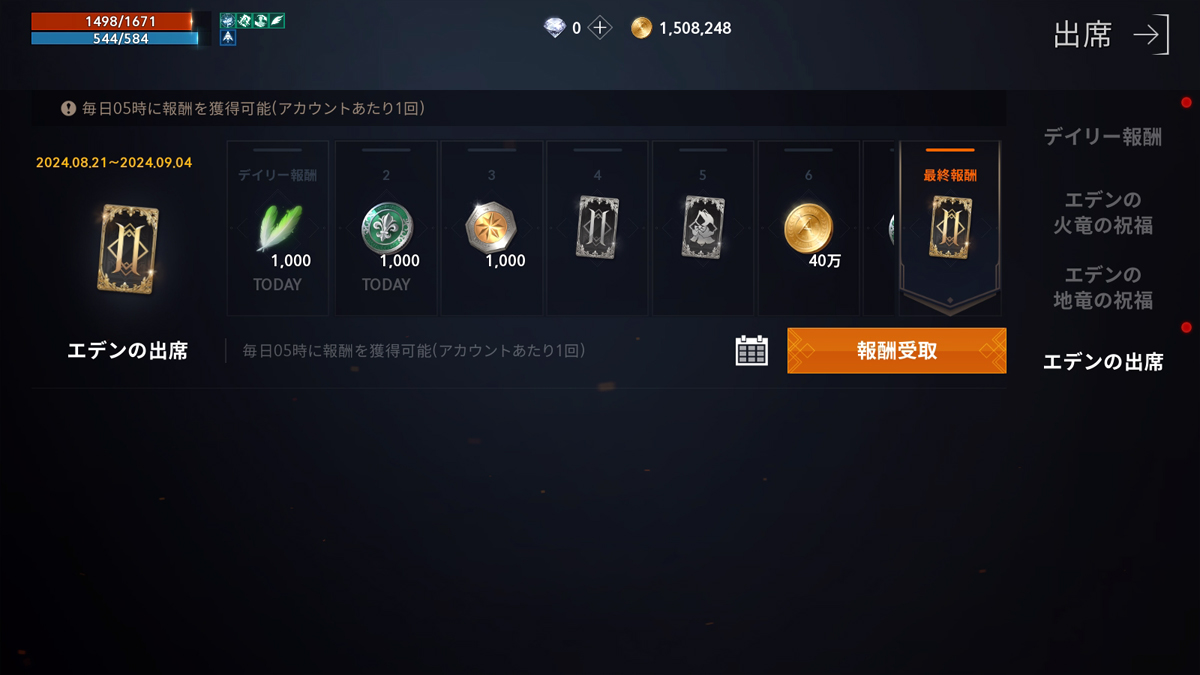This screenshot has height=675, width=1200.
Task: Click the gold coin currency icon
Action: point(641,28)
